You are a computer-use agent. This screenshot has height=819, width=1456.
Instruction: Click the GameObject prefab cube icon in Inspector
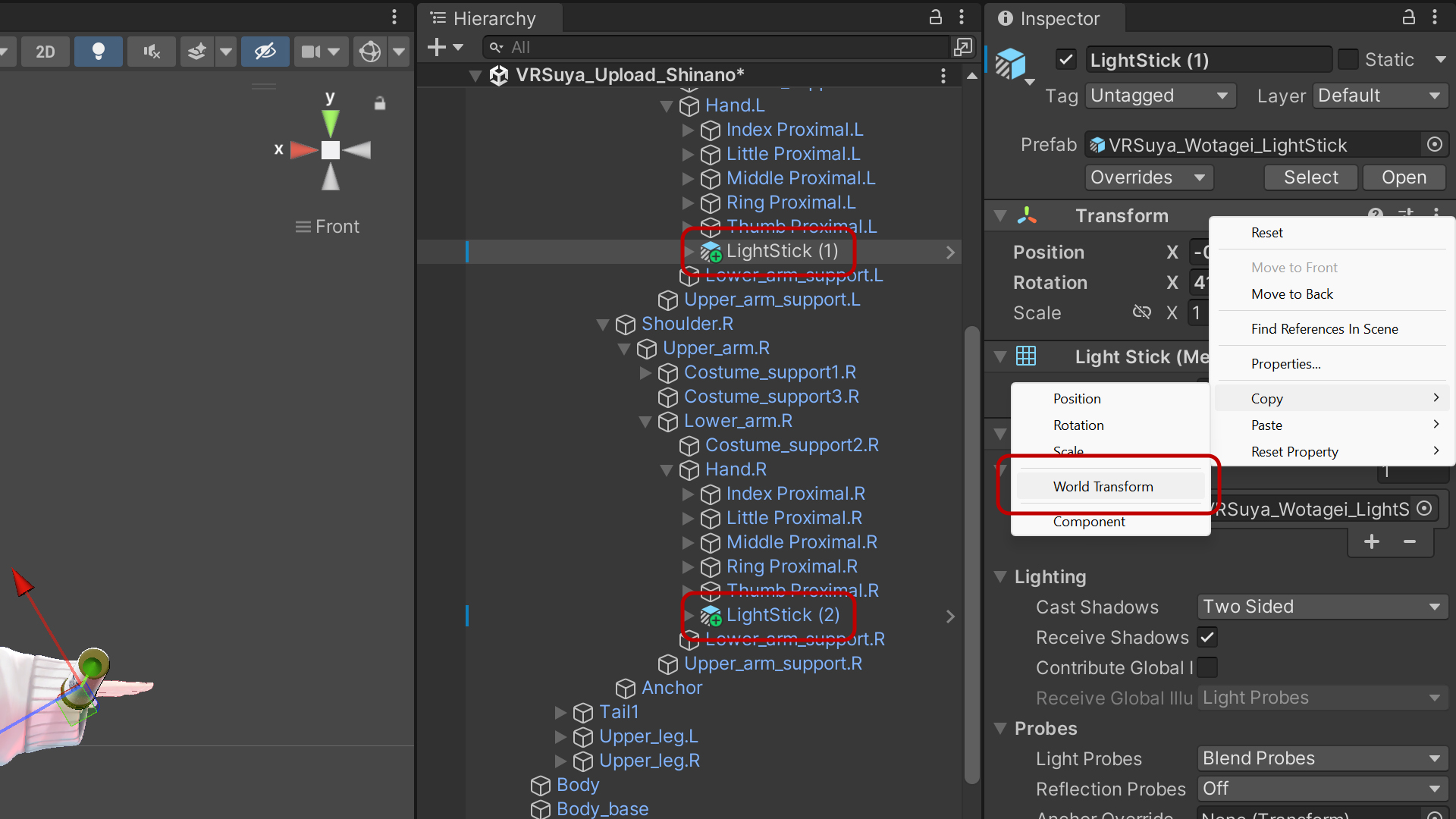click(x=1012, y=62)
